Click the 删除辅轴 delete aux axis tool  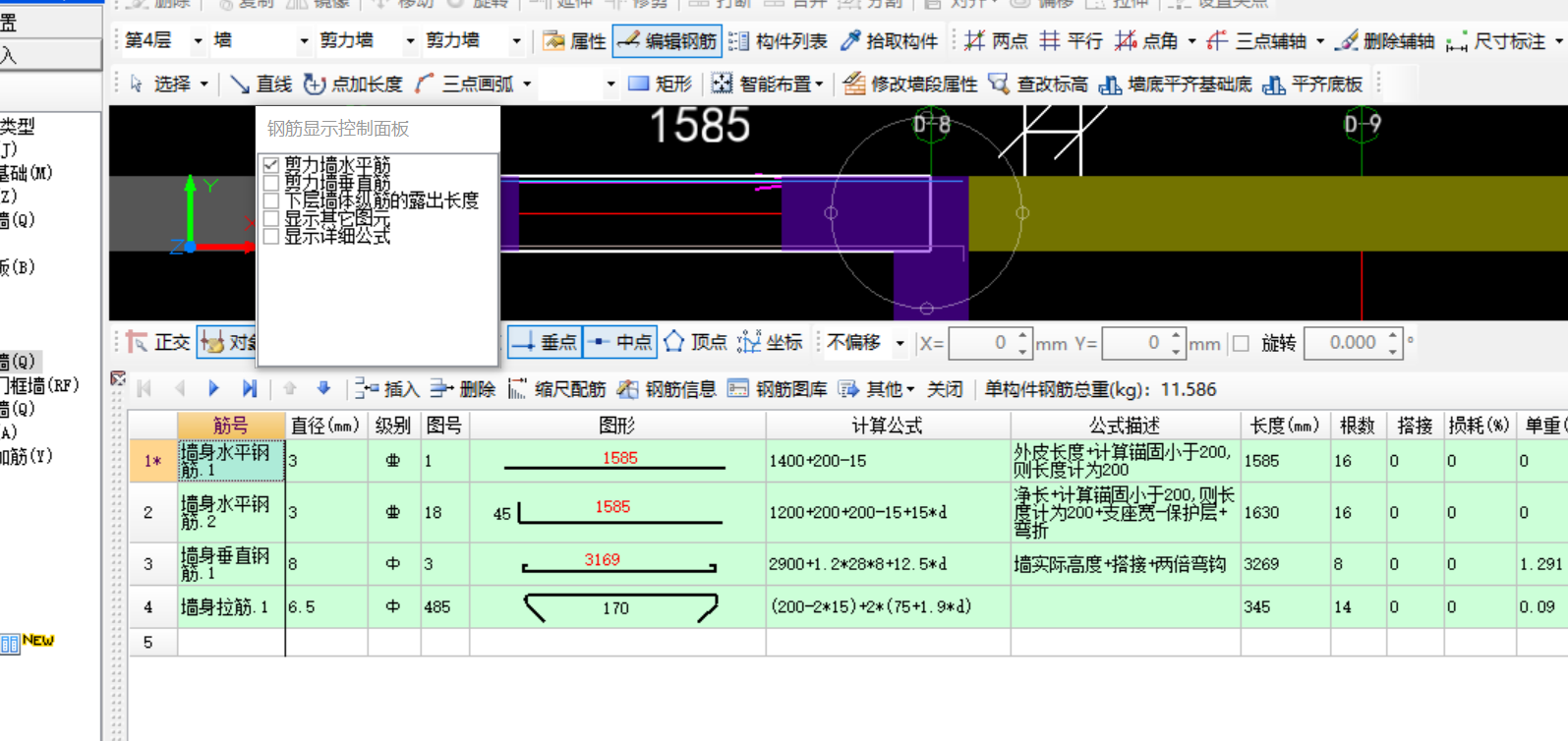(1387, 41)
